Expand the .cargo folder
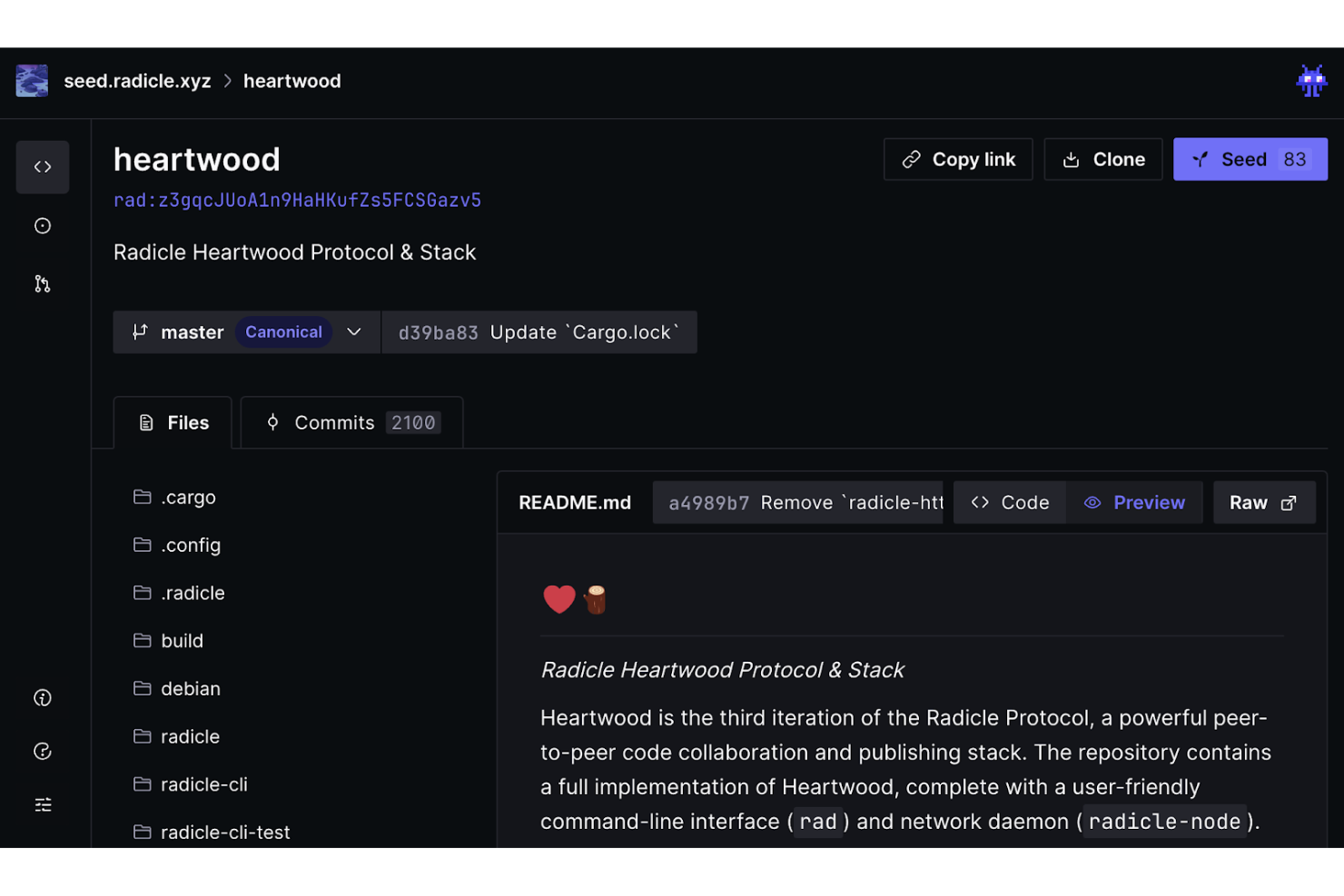Viewport: 1344px width, 896px height. click(x=188, y=497)
